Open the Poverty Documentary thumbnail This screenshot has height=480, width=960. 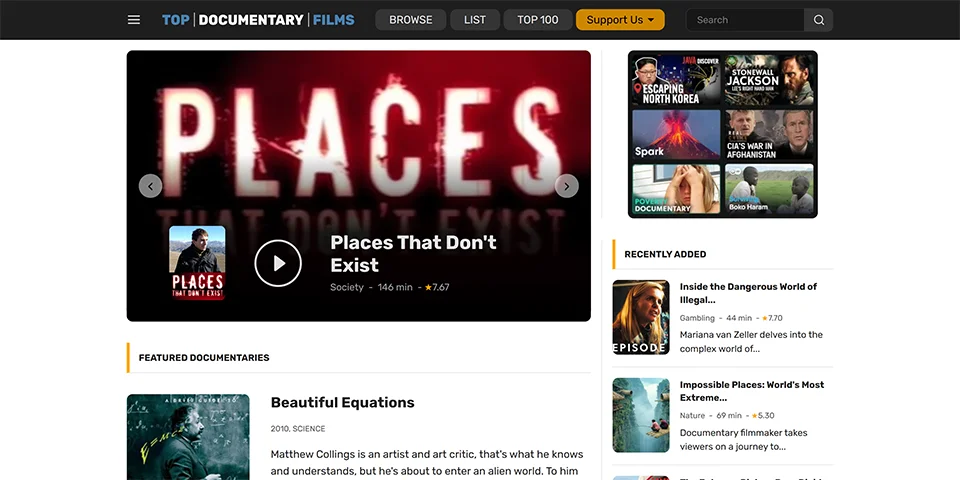coord(676,189)
